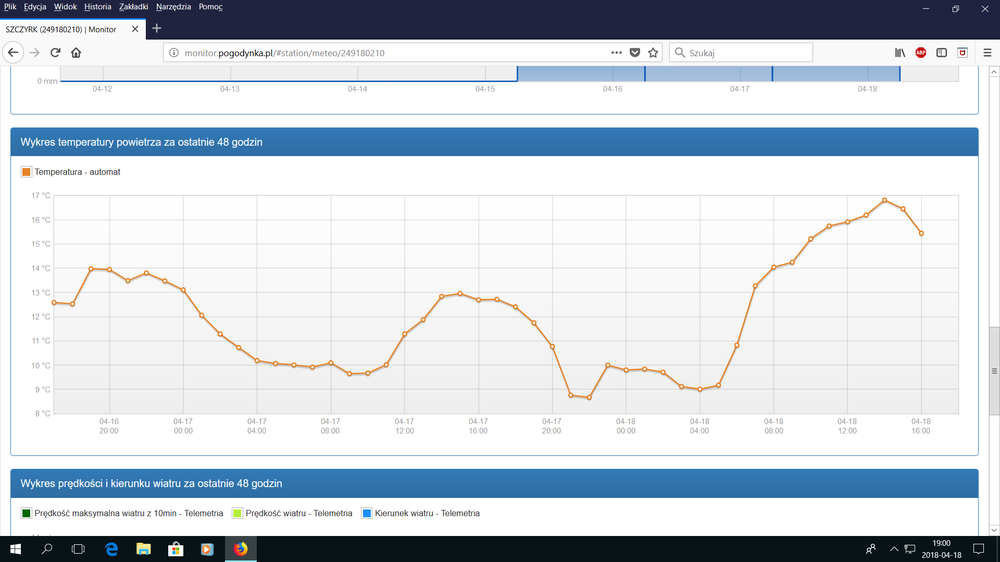Click scrollbar down arrow
The height and width of the screenshot is (562, 1000).
pyautogui.click(x=994, y=530)
